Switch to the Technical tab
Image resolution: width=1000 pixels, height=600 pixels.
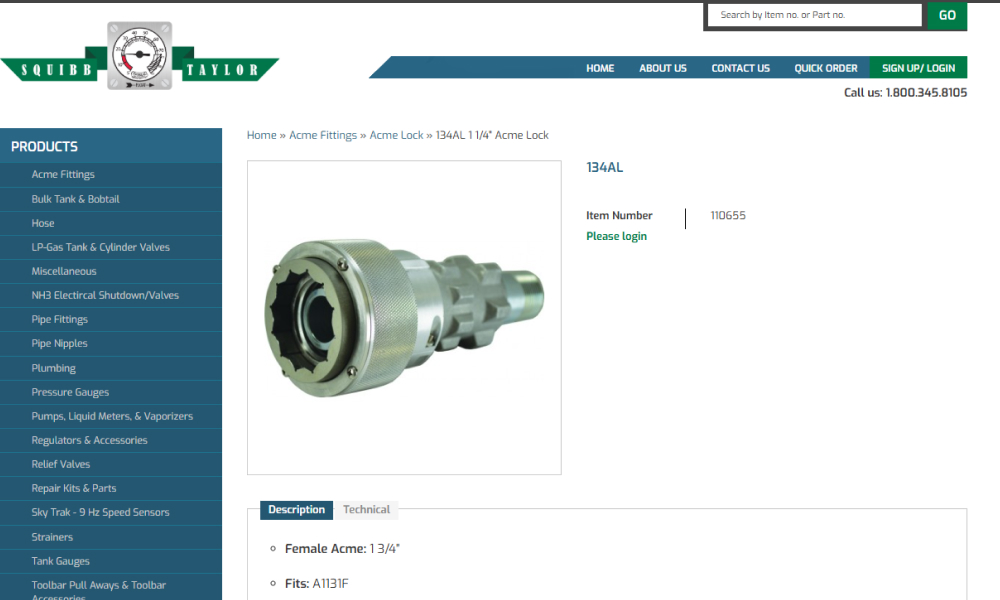click(x=366, y=510)
